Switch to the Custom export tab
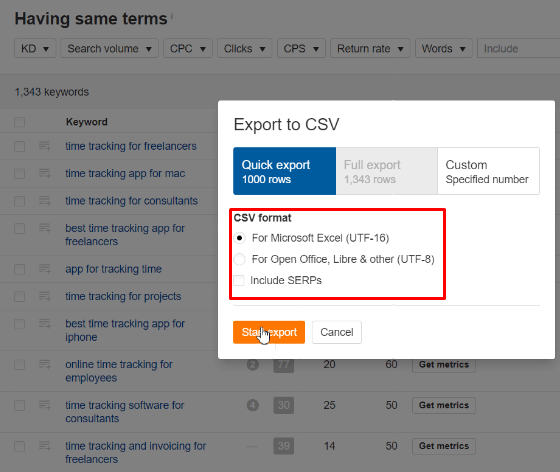 point(488,171)
